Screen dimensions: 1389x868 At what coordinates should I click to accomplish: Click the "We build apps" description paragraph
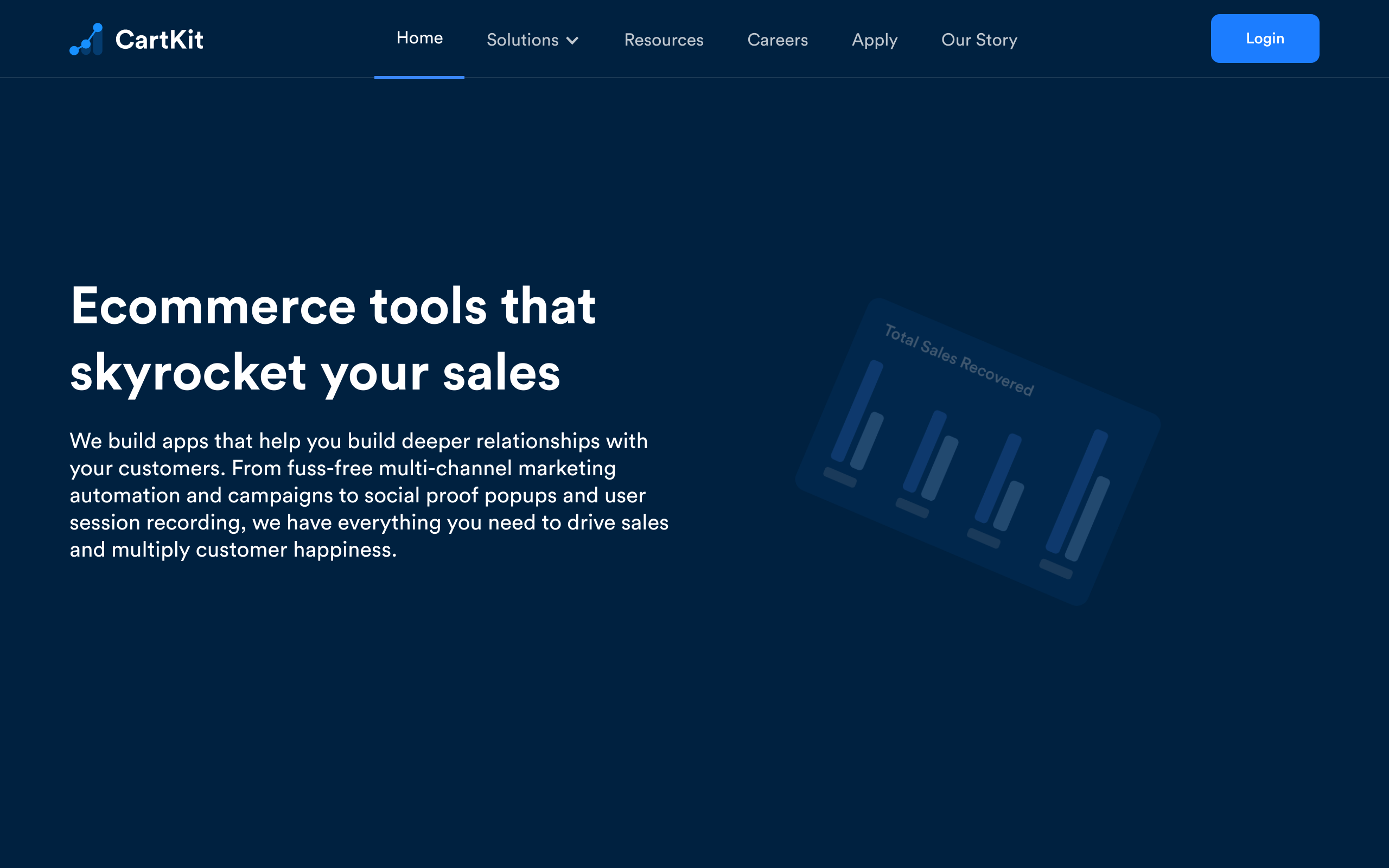[368, 495]
